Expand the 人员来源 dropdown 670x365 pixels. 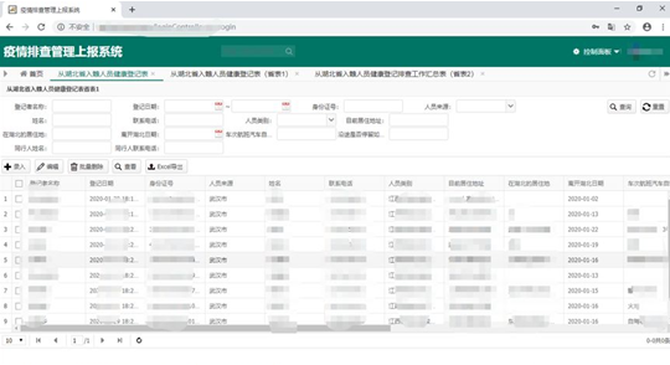coord(510,106)
